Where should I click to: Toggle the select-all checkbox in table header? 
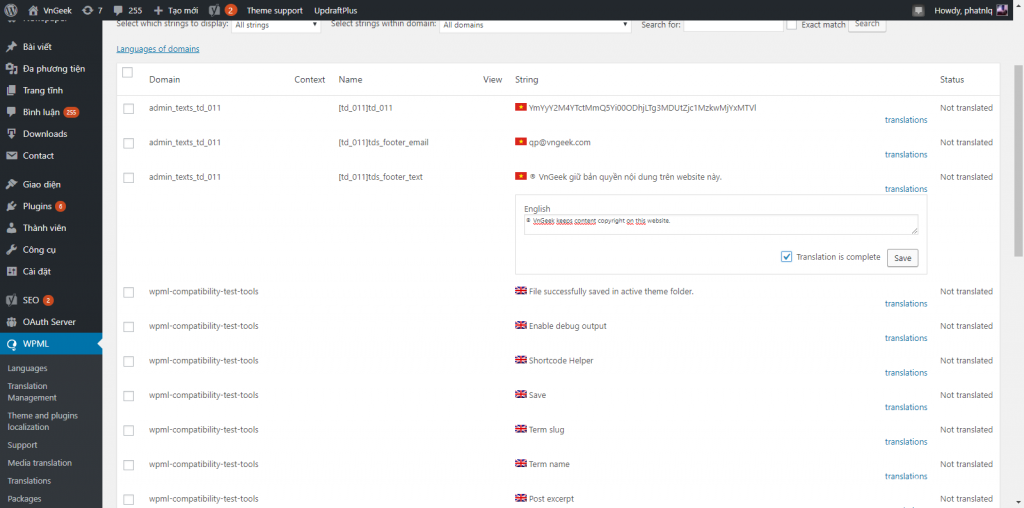[x=128, y=72]
